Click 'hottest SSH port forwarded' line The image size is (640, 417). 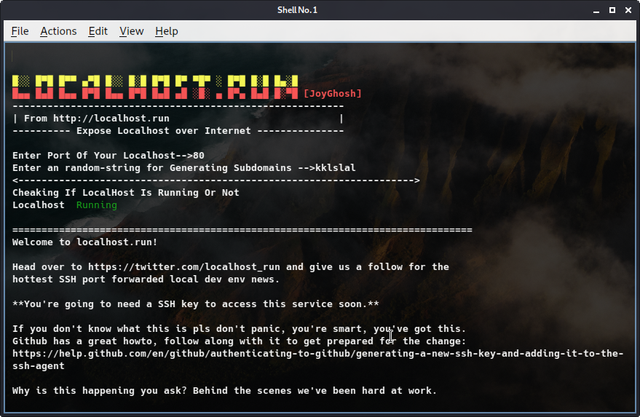[146, 279]
